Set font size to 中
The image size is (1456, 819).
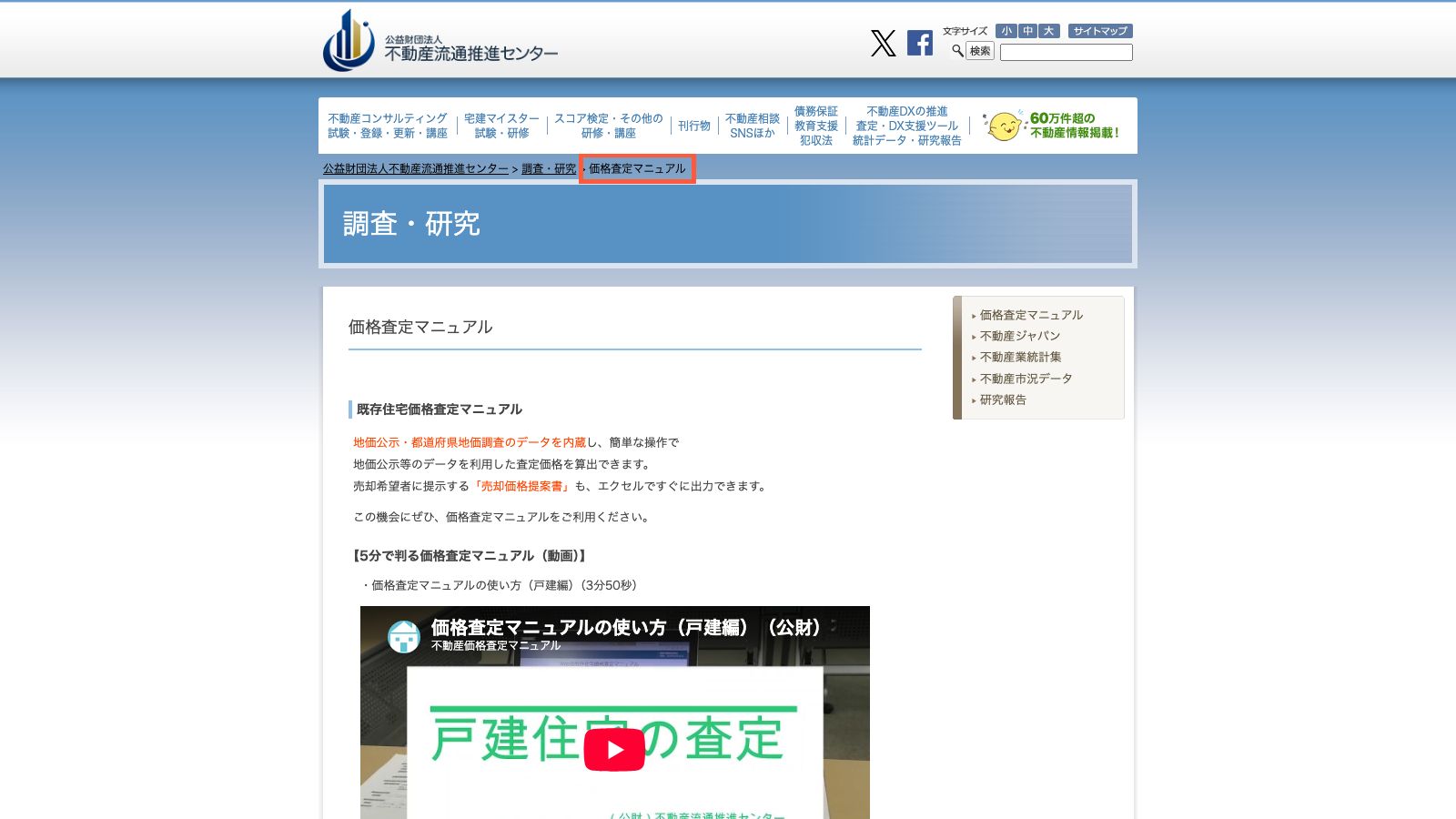1027,31
